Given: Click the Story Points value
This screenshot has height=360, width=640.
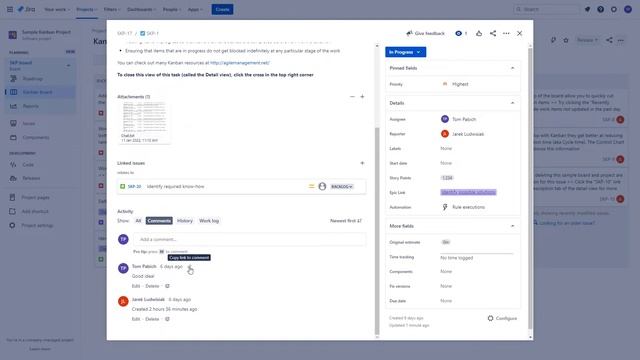Looking at the screenshot, I should [x=447, y=178].
